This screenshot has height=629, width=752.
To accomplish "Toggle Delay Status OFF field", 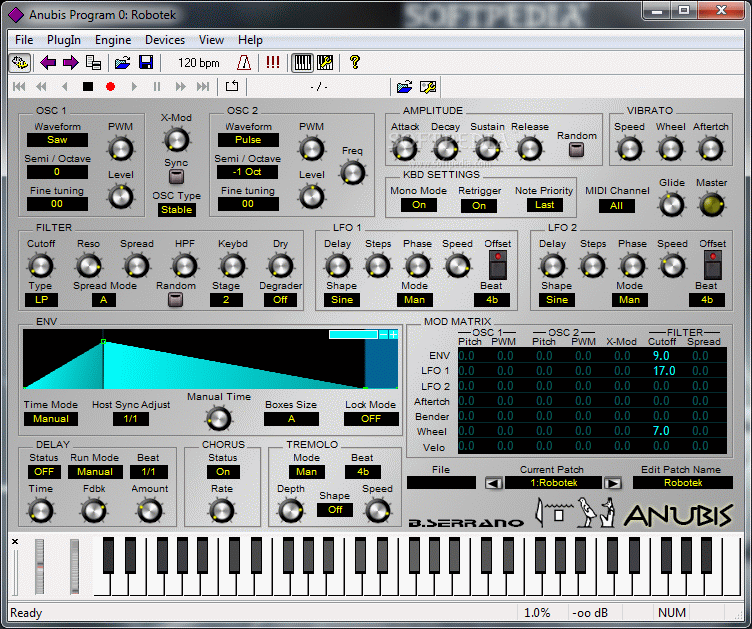I will 44,472.
